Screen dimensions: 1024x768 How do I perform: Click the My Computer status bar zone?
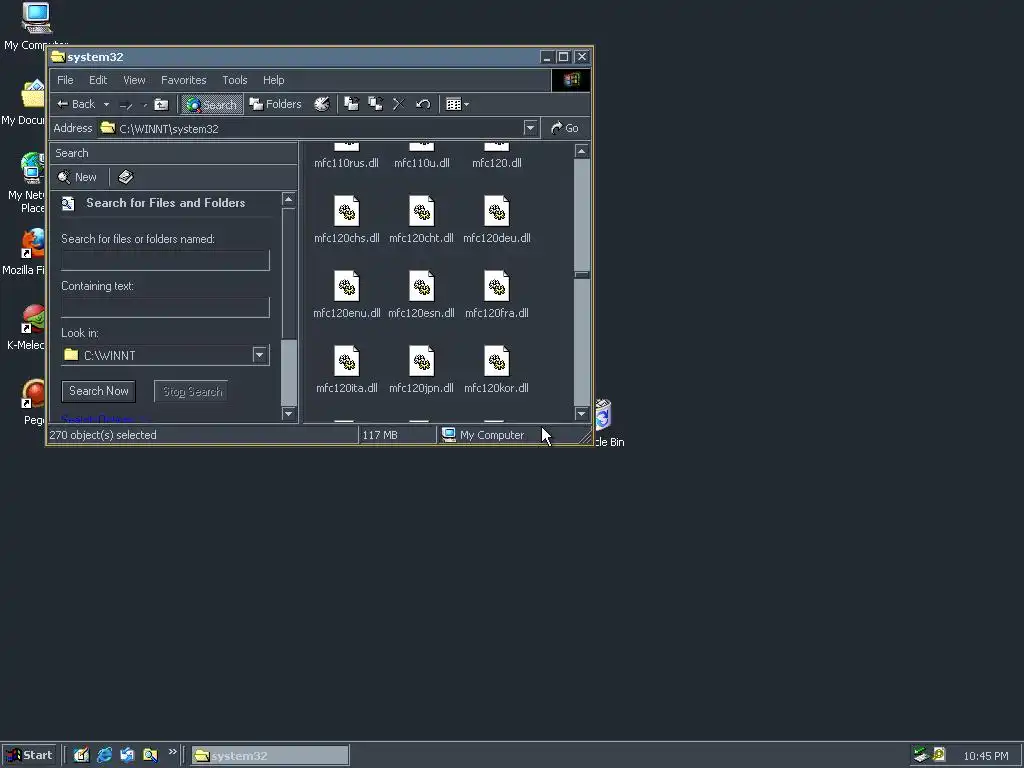point(483,435)
